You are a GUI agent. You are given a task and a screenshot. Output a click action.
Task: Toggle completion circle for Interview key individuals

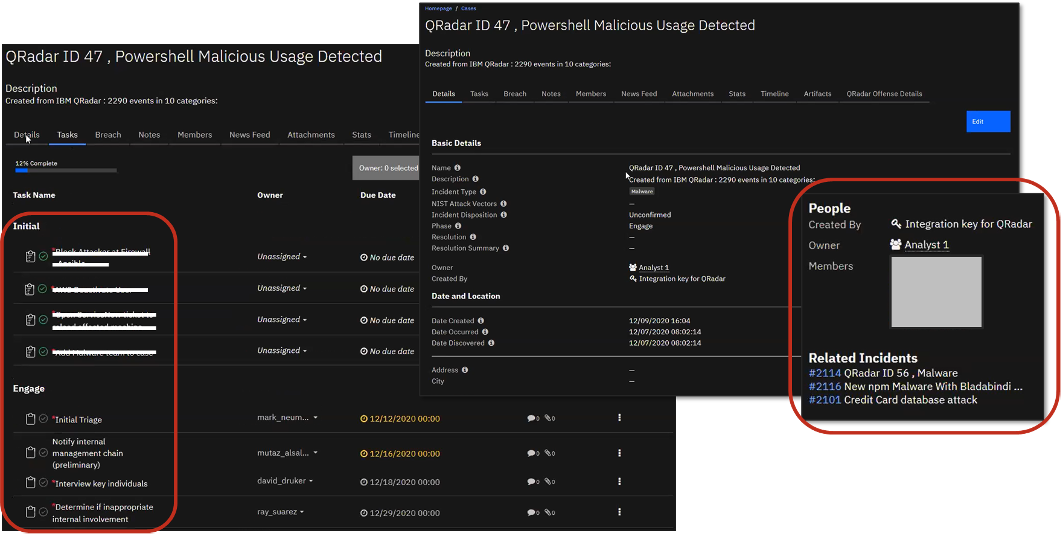click(43, 483)
